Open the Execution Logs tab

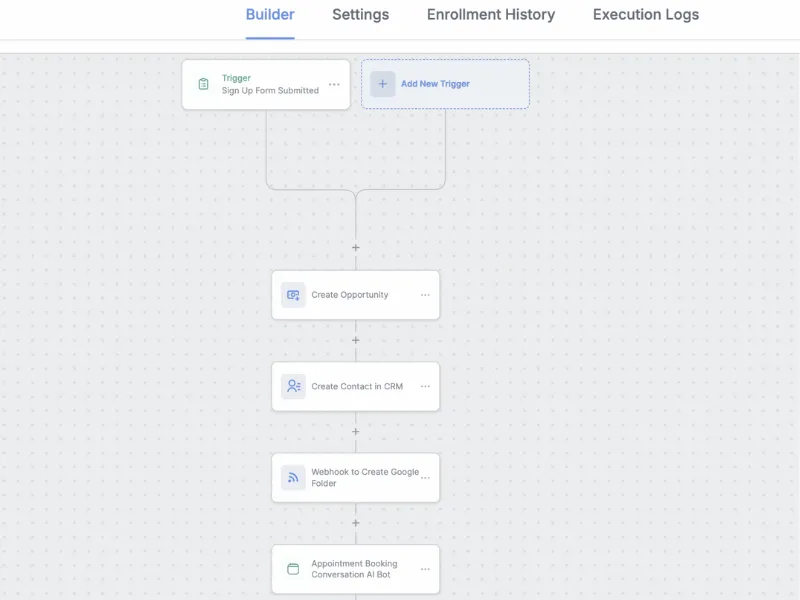click(645, 15)
